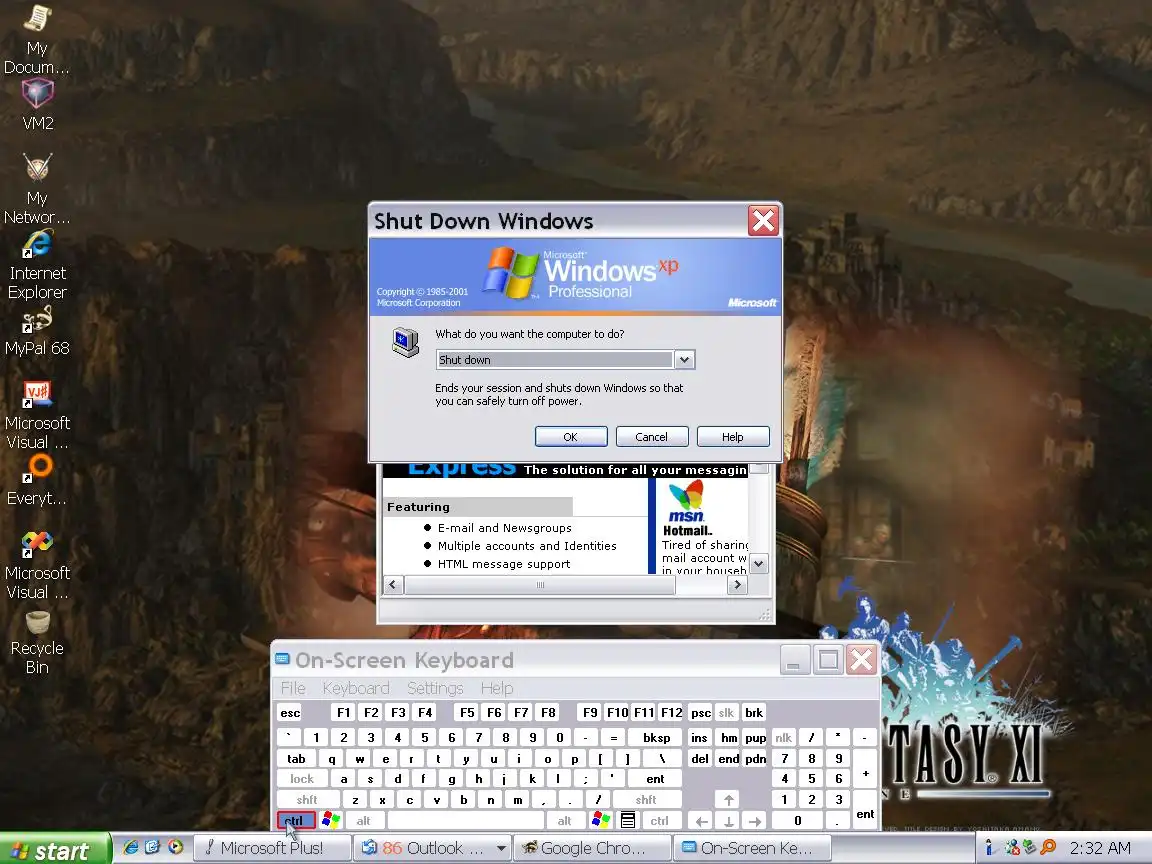
Task: Toggle the left ctrl key on keyboard
Action: pyautogui.click(x=296, y=821)
